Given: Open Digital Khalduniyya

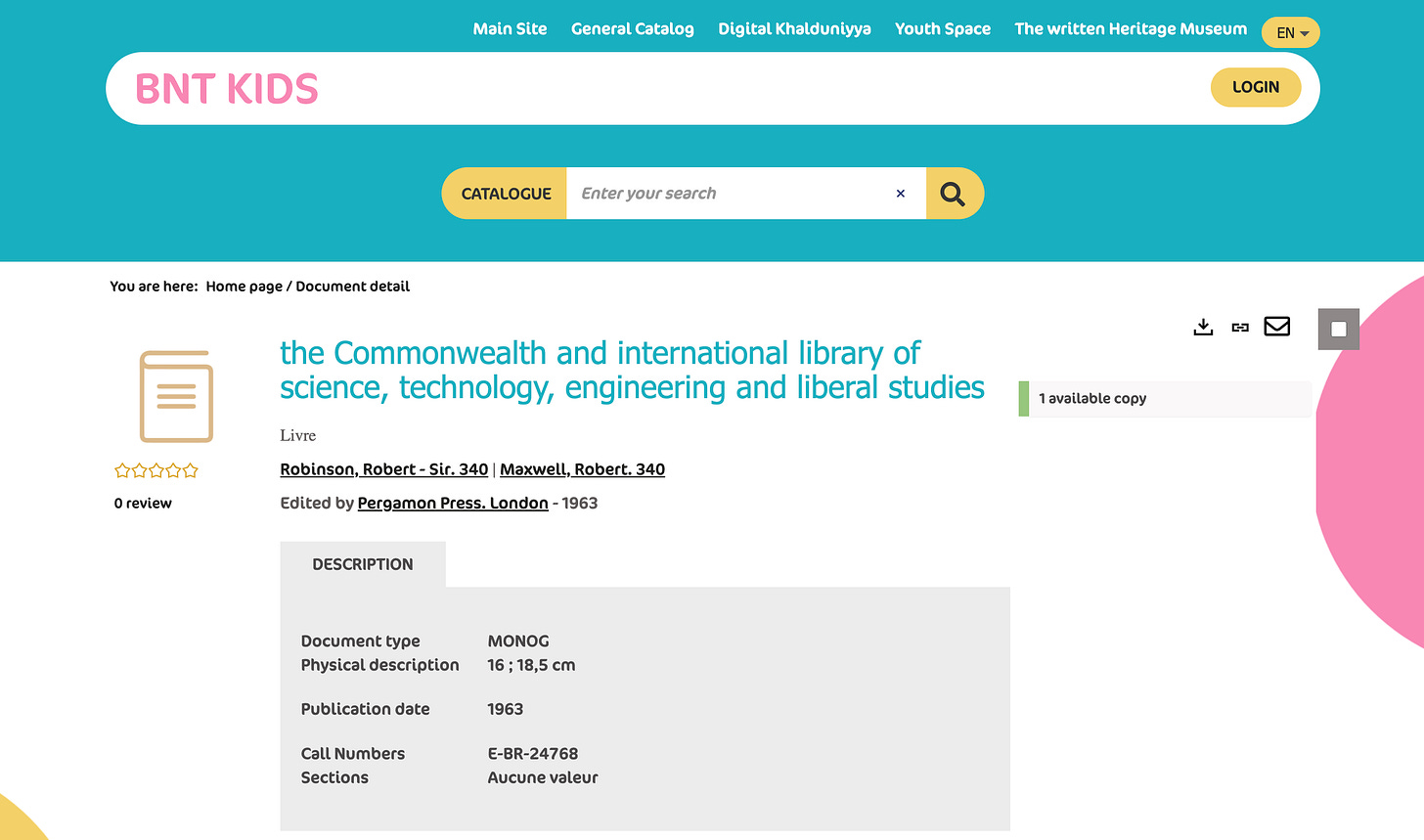Looking at the screenshot, I should (794, 29).
